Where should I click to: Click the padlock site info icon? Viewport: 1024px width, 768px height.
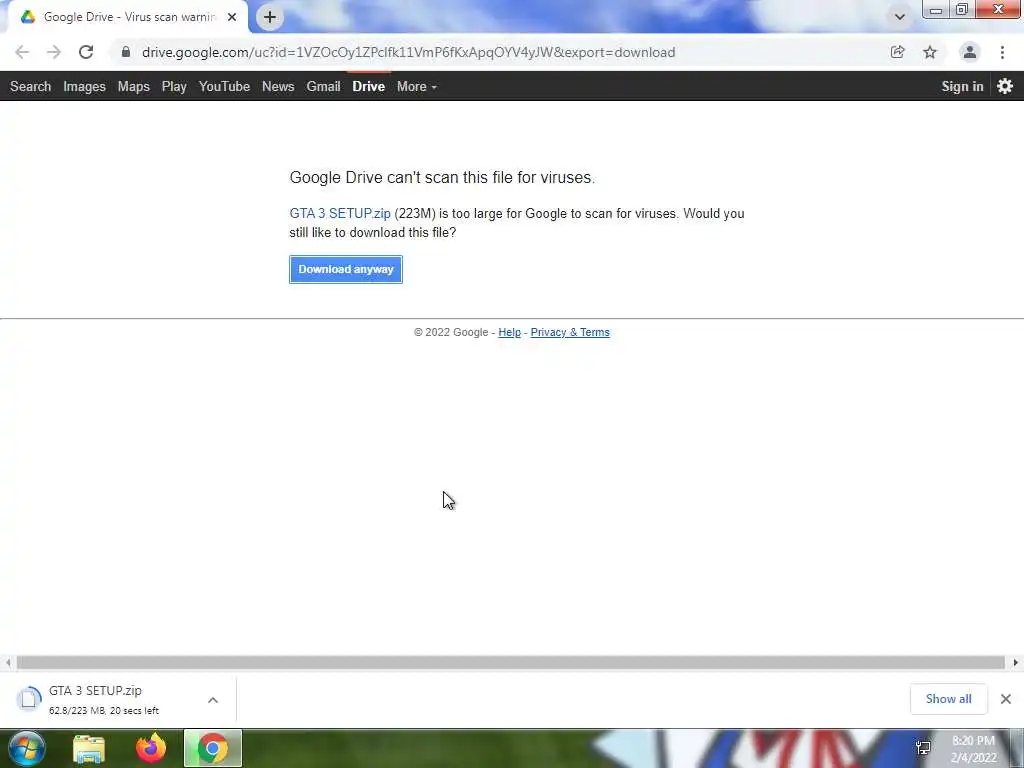point(126,52)
